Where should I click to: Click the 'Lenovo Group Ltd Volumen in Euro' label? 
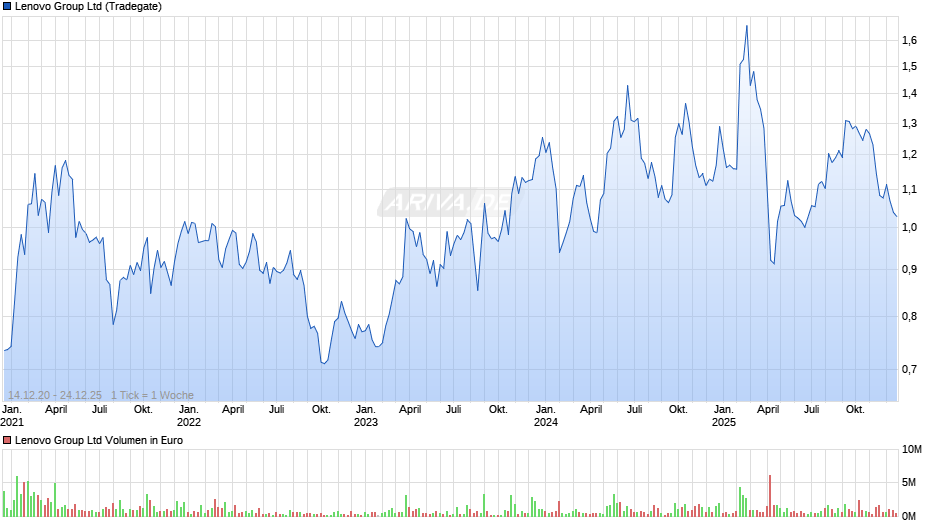[99, 440]
